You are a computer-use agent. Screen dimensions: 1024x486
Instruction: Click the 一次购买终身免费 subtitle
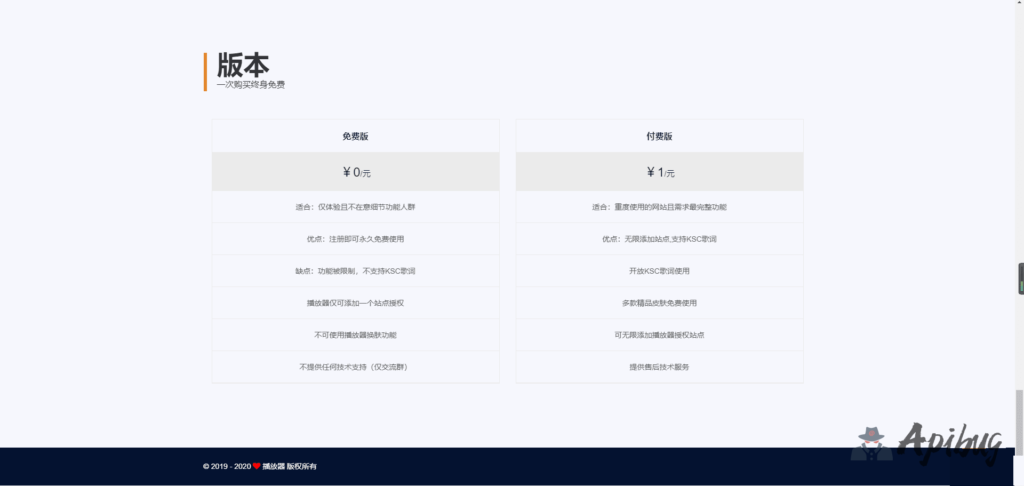250,85
